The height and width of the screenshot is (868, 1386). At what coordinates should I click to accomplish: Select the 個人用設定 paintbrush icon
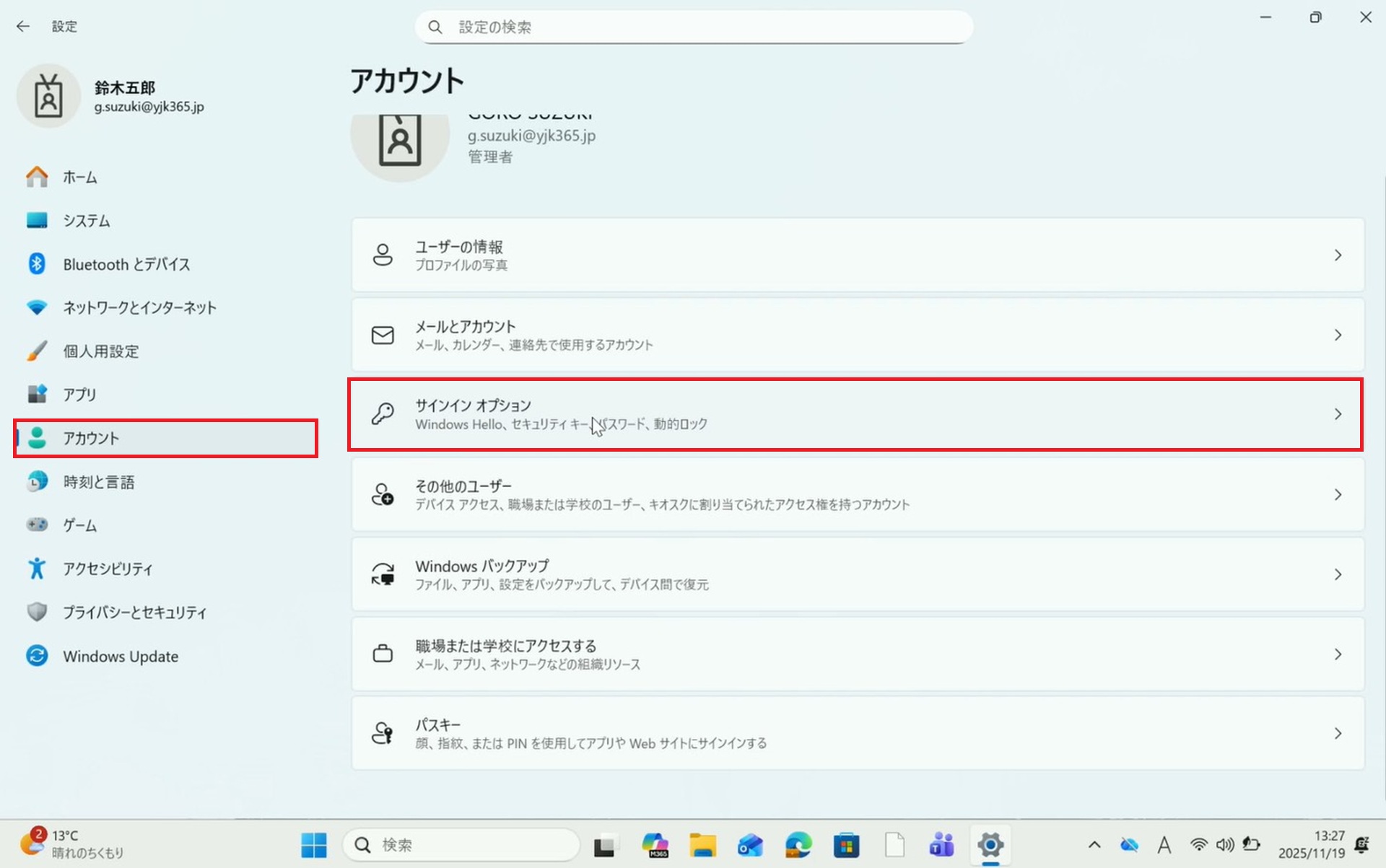tap(37, 351)
